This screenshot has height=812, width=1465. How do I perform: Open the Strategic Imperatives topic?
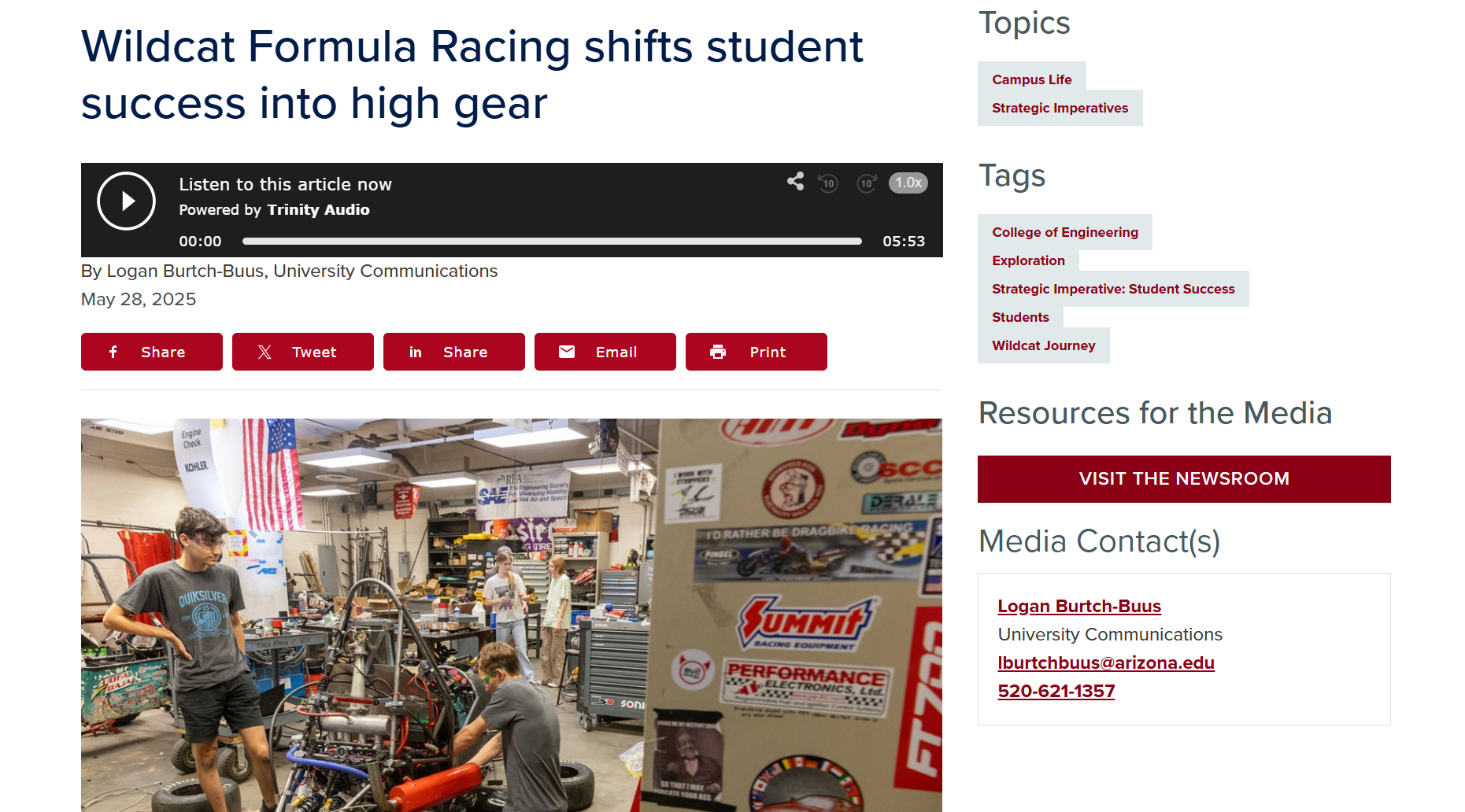pos(1060,108)
